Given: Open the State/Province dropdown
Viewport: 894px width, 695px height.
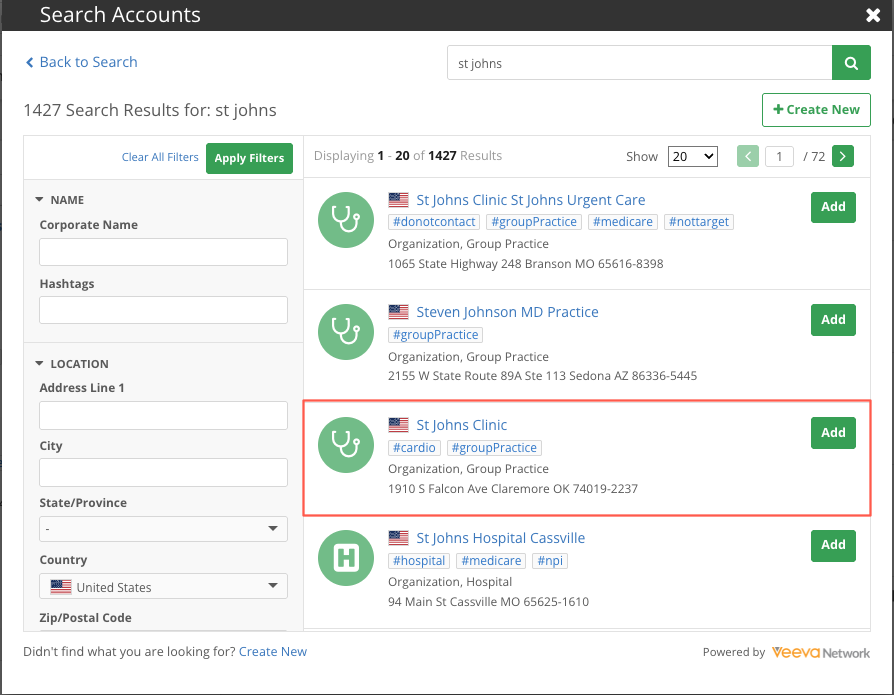Looking at the screenshot, I should (x=163, y=529).
